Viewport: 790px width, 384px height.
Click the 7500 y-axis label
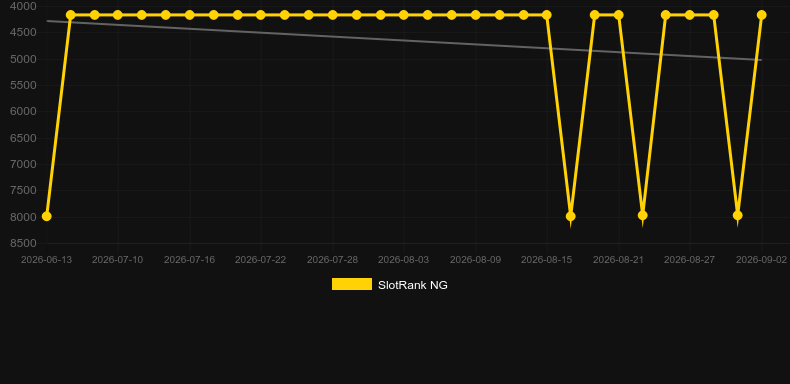[x=23, y=190]
